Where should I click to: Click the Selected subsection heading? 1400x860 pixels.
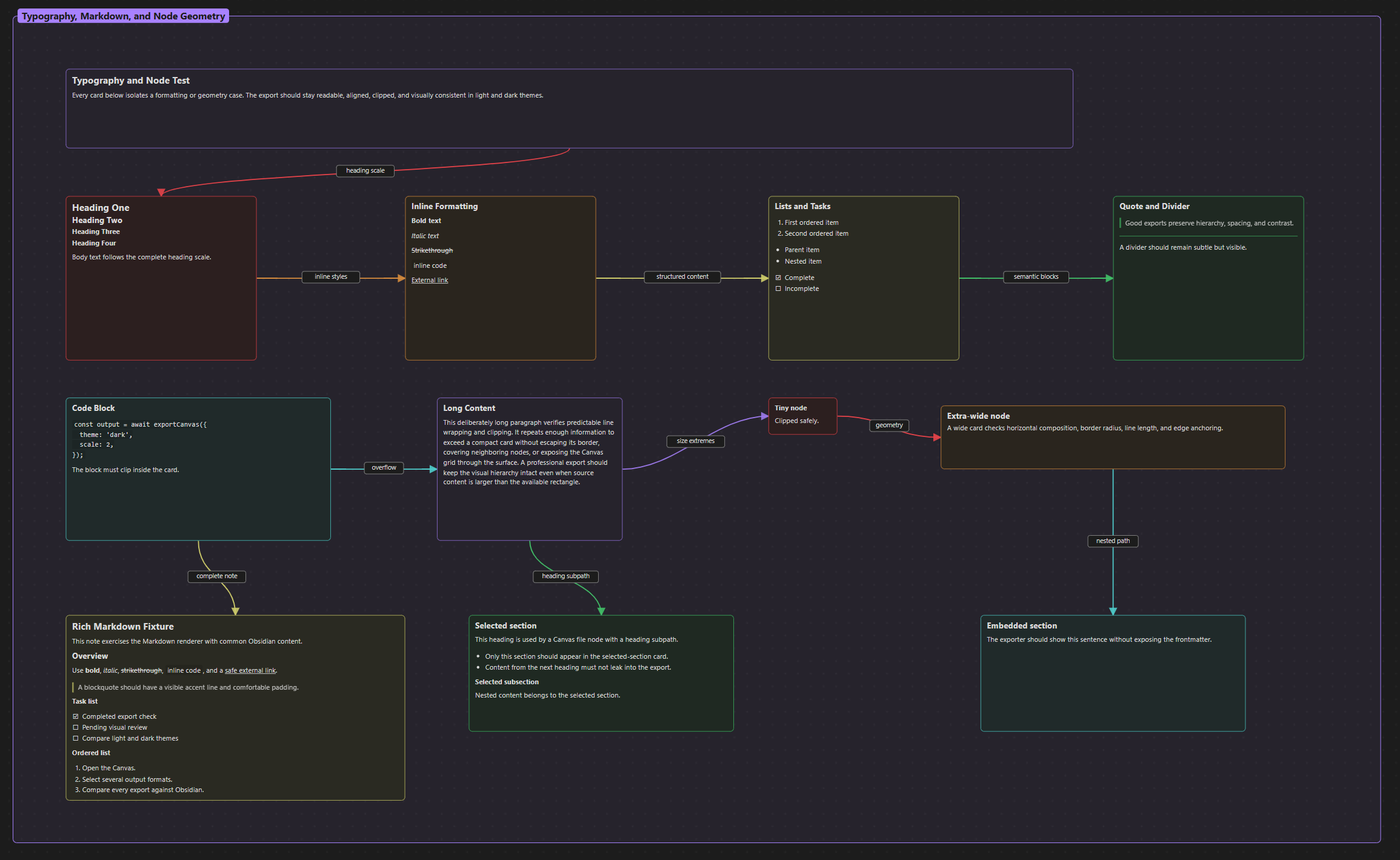click(507, 682)
